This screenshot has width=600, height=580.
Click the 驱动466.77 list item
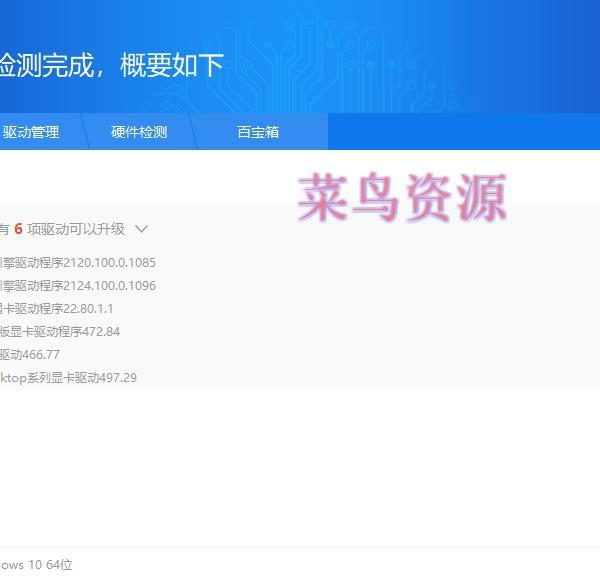(30, 355)
